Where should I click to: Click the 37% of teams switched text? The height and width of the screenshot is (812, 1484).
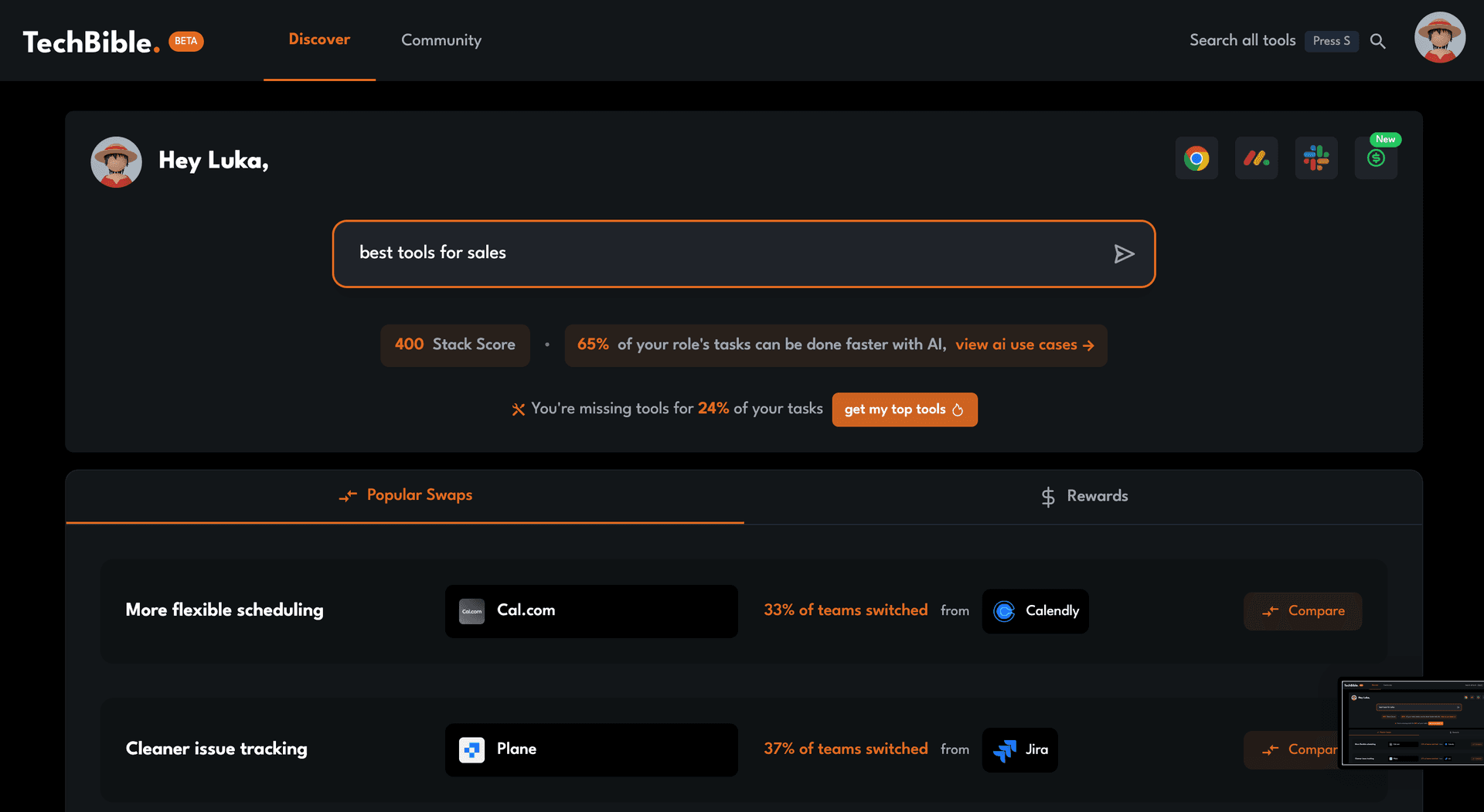846,749
